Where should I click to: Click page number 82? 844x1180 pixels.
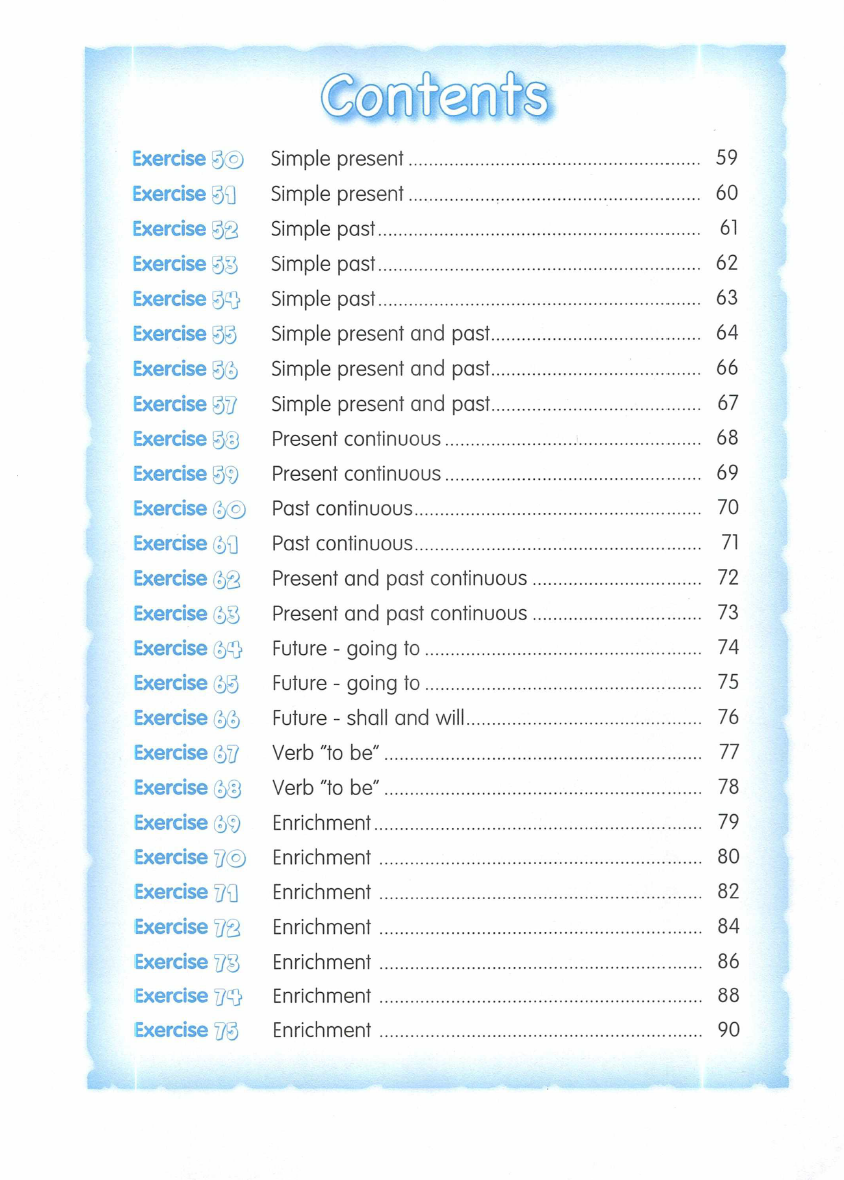tap(728, 892)
